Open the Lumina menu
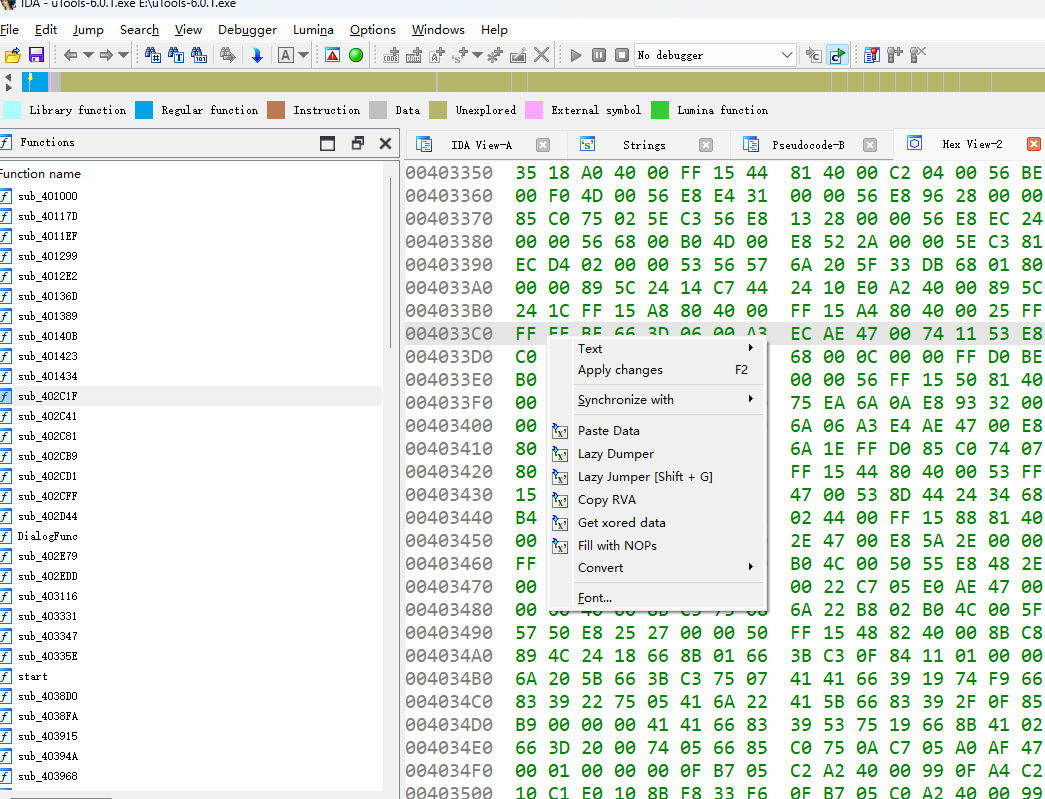This screenshot has height=799, width=1045. click(313, 30)
